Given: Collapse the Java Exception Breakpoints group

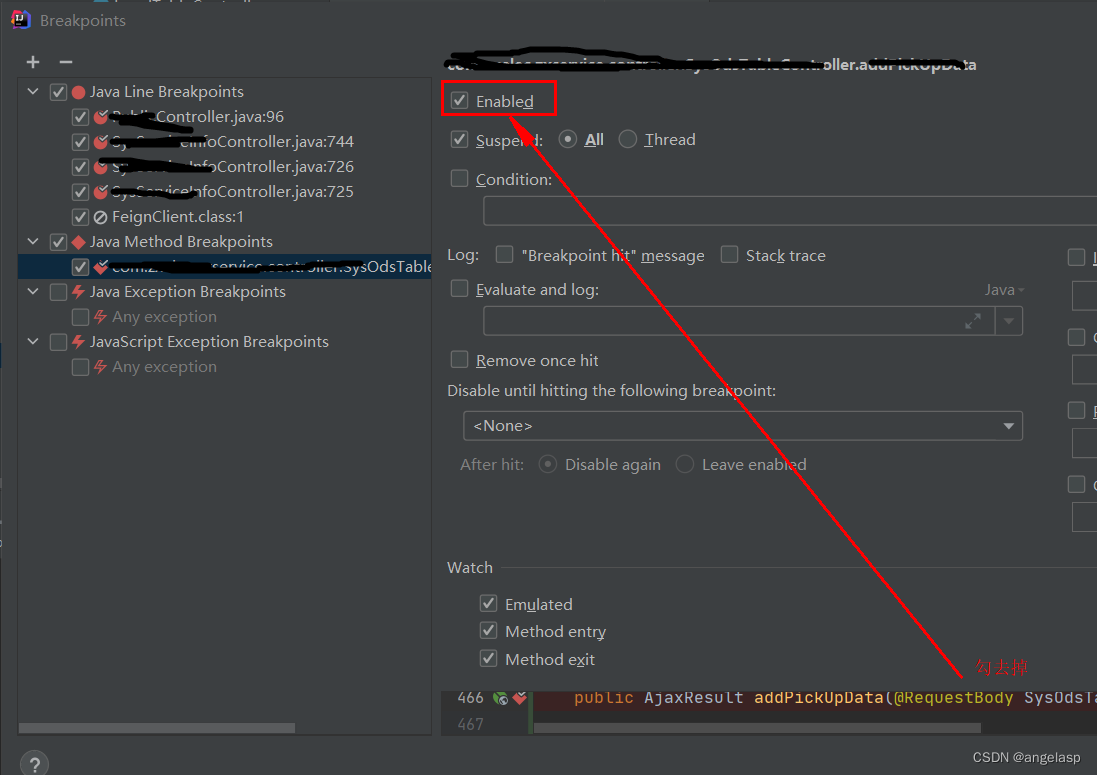Looking at the screenshot, I should (32, 291).
